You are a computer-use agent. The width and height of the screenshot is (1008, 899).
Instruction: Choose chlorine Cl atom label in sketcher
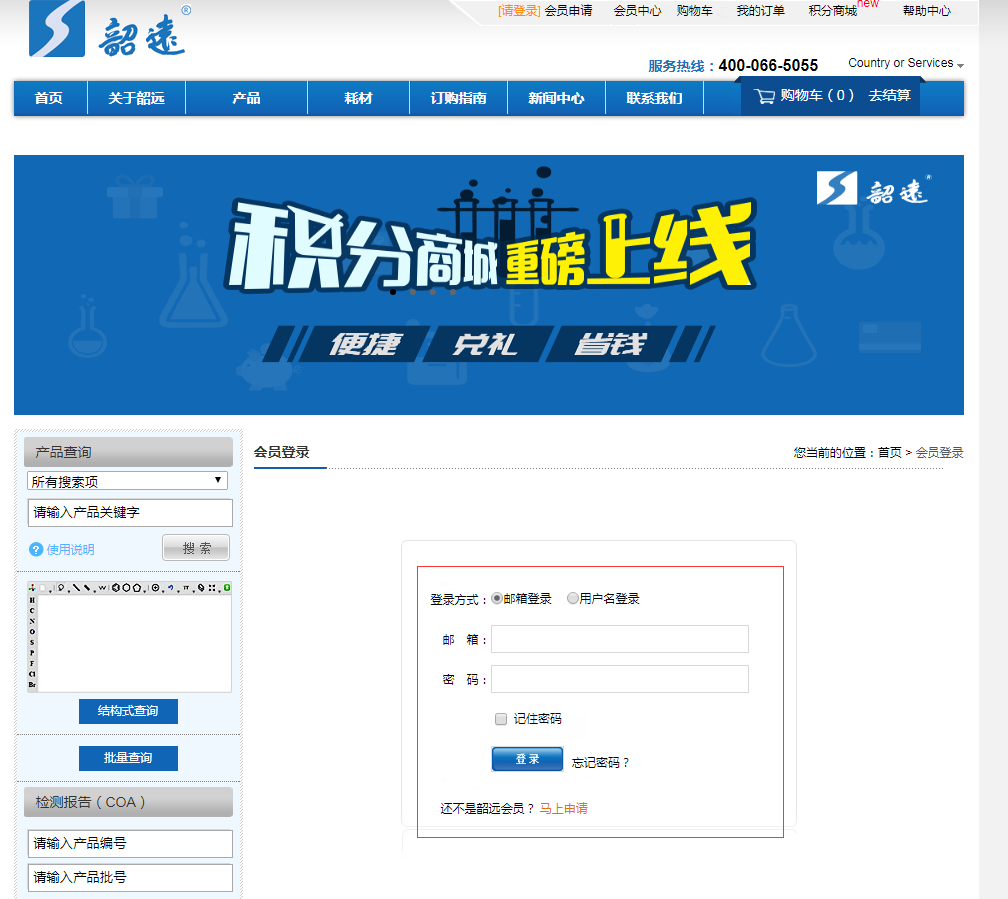(x=32, y=674)
